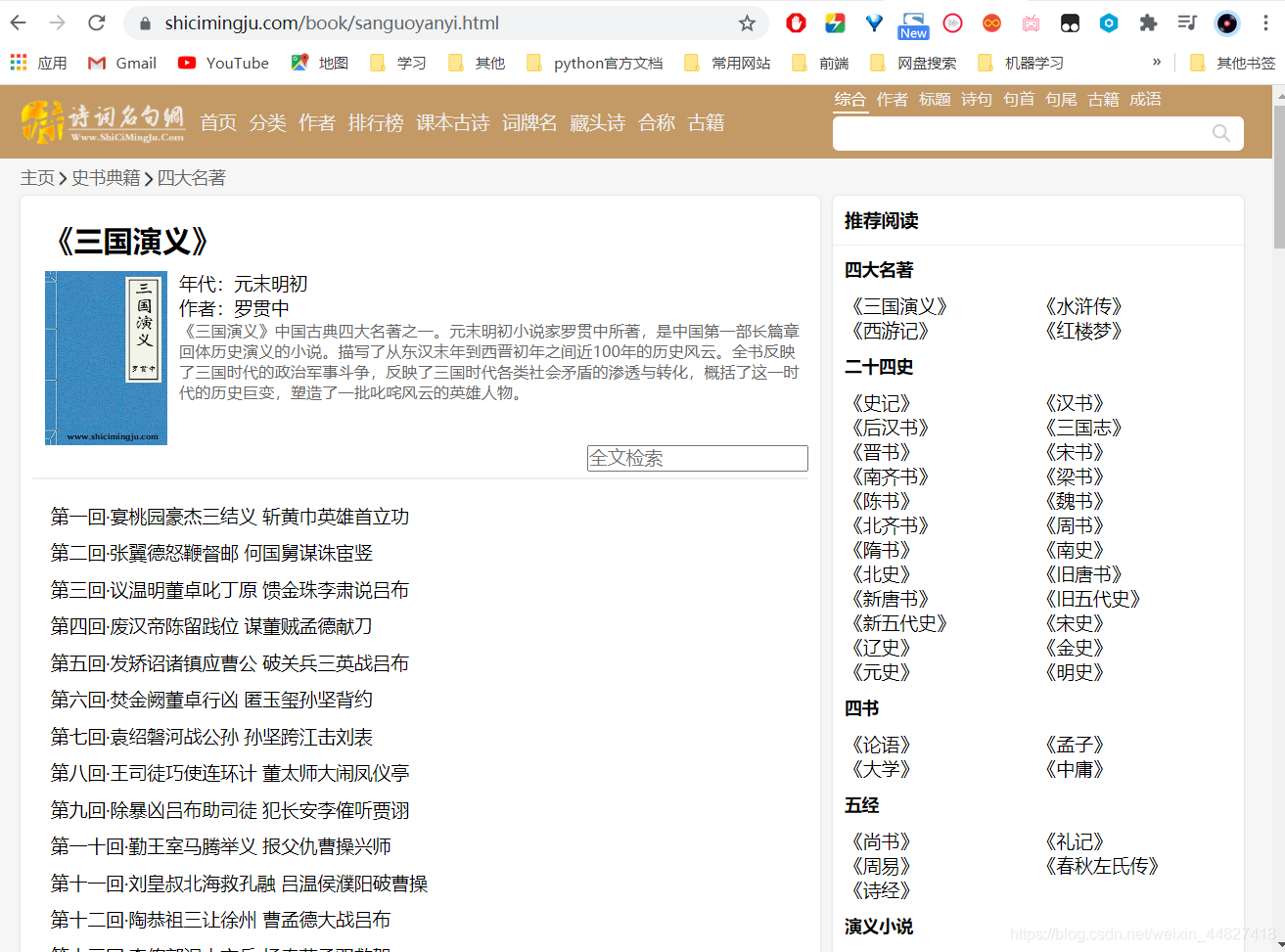This screenshot has height=952, width=1285.
Task: Switch search category to 作者
Action: coord(892,99)
